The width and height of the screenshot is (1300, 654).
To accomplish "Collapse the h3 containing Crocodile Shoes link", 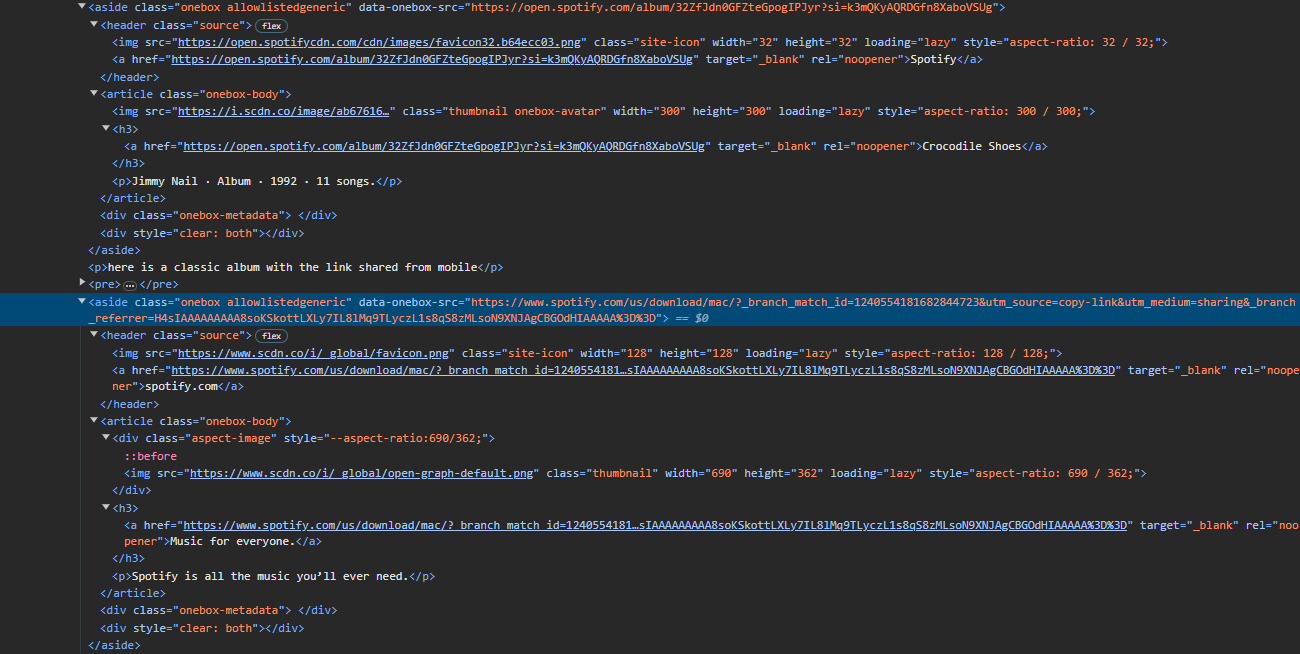I will (106, 128).
